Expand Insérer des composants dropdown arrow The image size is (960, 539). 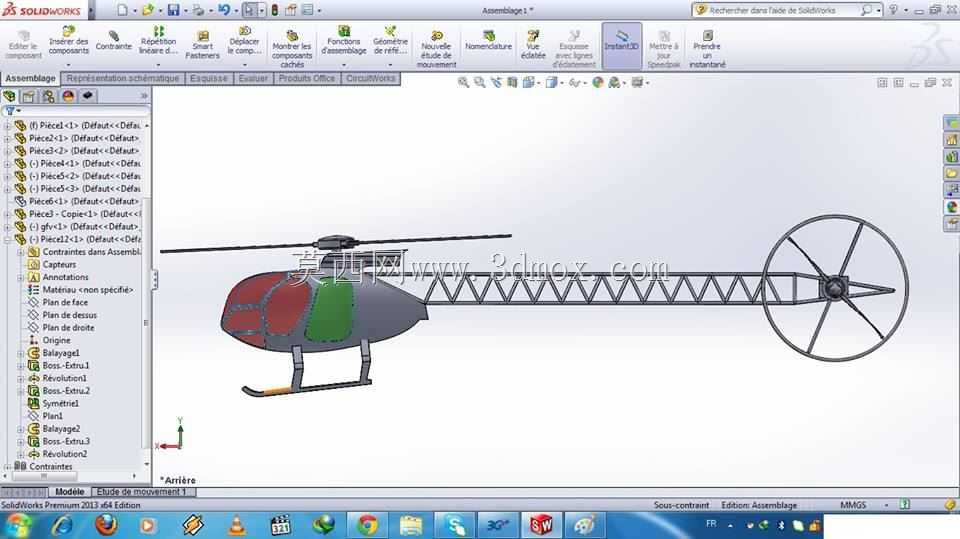tap(69, 64)
